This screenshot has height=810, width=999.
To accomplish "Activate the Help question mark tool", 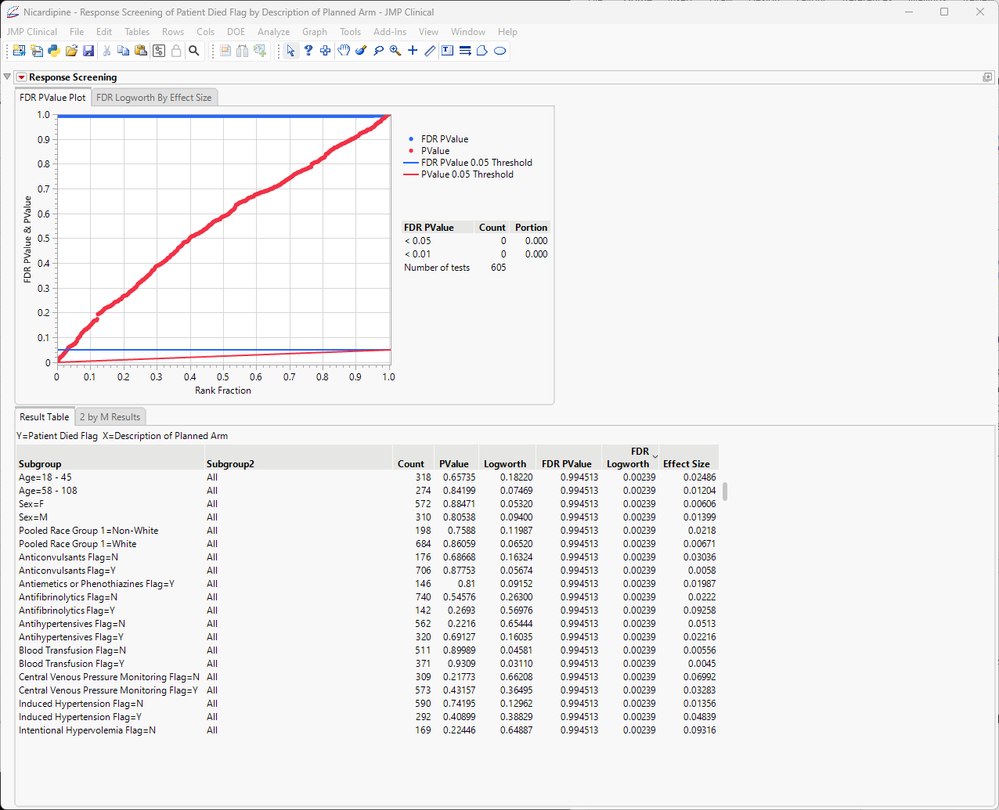I will (x=308, y=51).
